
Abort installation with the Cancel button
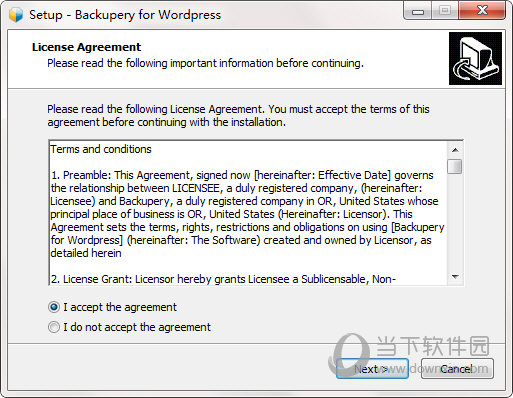pos(457,369)
